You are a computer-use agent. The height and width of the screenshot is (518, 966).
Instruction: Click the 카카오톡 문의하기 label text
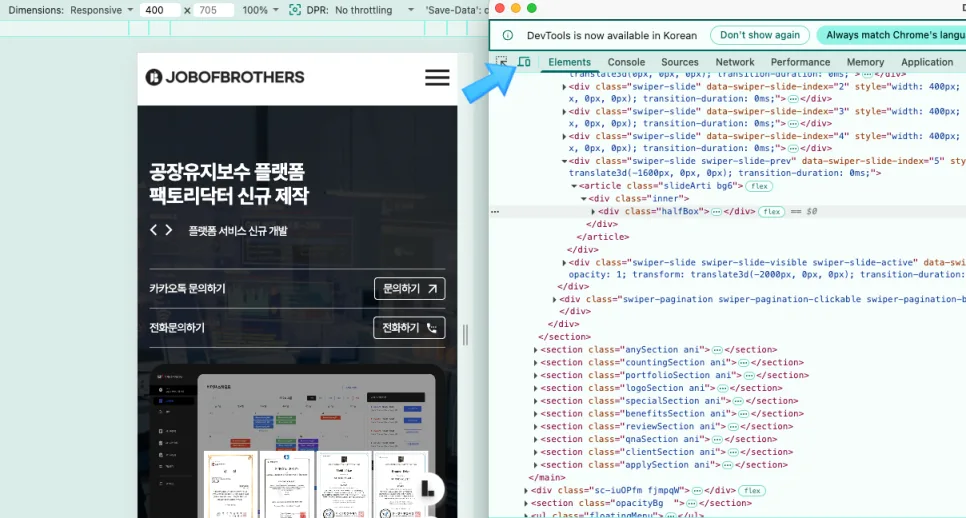[x=187, y=288]
